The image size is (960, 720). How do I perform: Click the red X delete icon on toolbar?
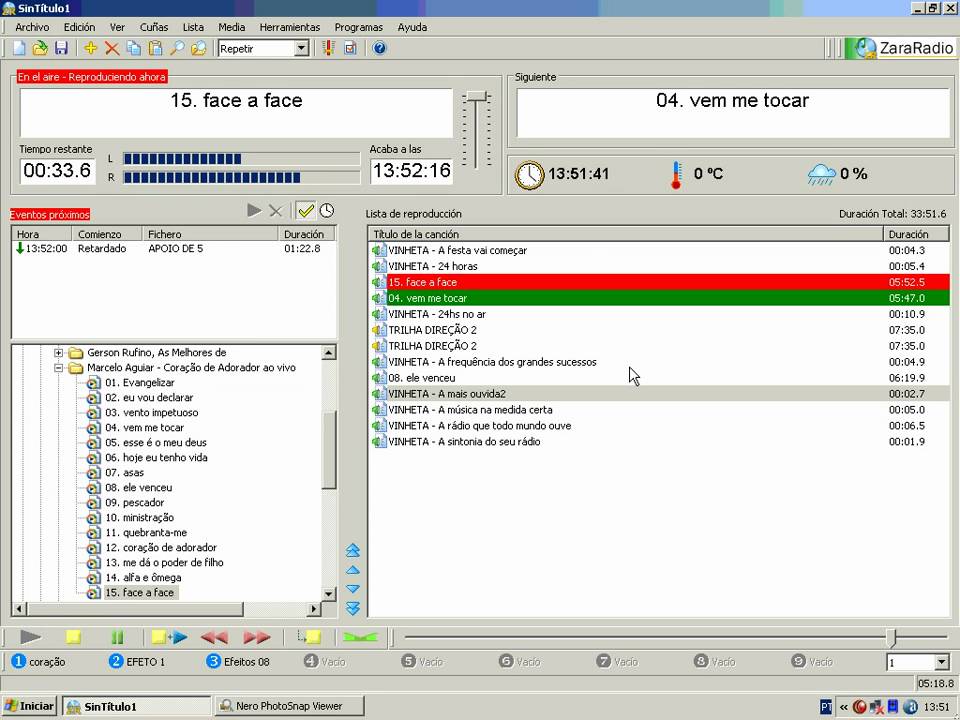click(111, 48)
